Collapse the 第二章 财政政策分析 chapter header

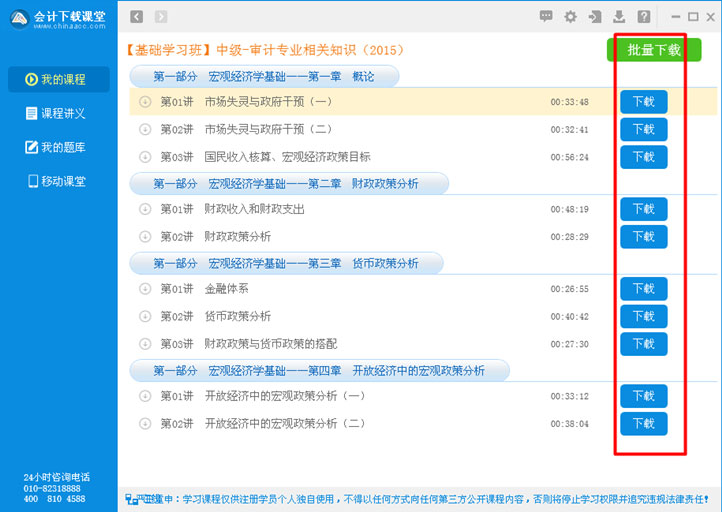click(x=286, y=183)
